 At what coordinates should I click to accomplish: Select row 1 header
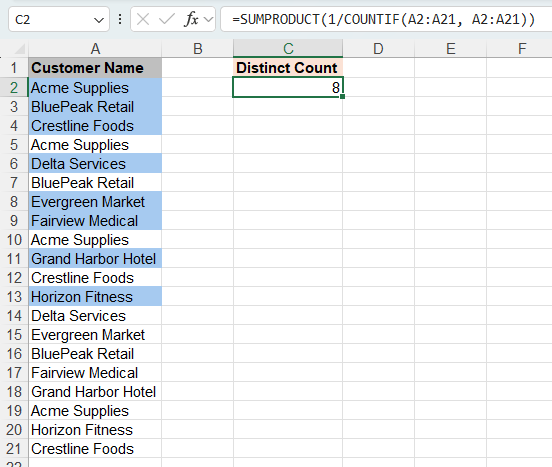14,68
